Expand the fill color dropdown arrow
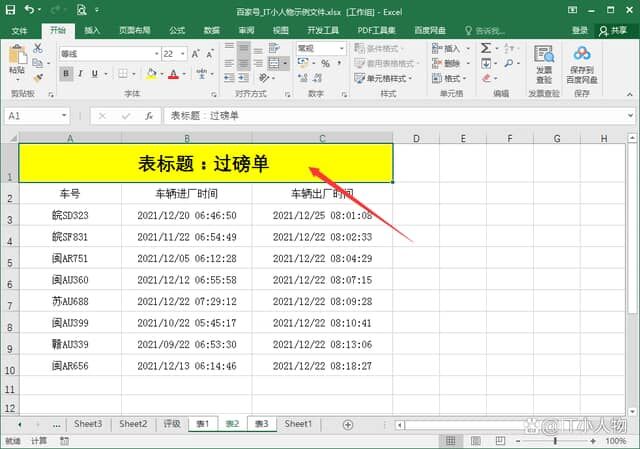Viewport: 640px width, 449px height. (x=162, y=74)
